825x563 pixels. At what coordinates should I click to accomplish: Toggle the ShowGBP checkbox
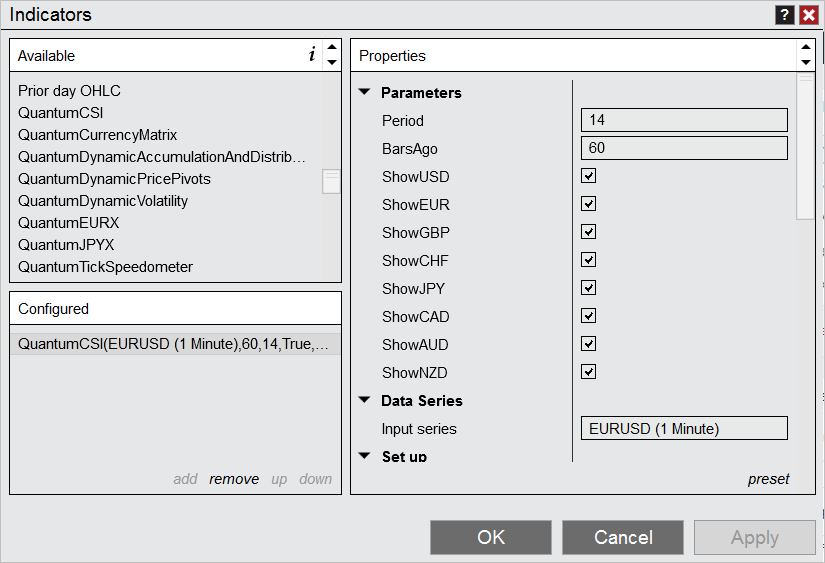click(588, 232)
